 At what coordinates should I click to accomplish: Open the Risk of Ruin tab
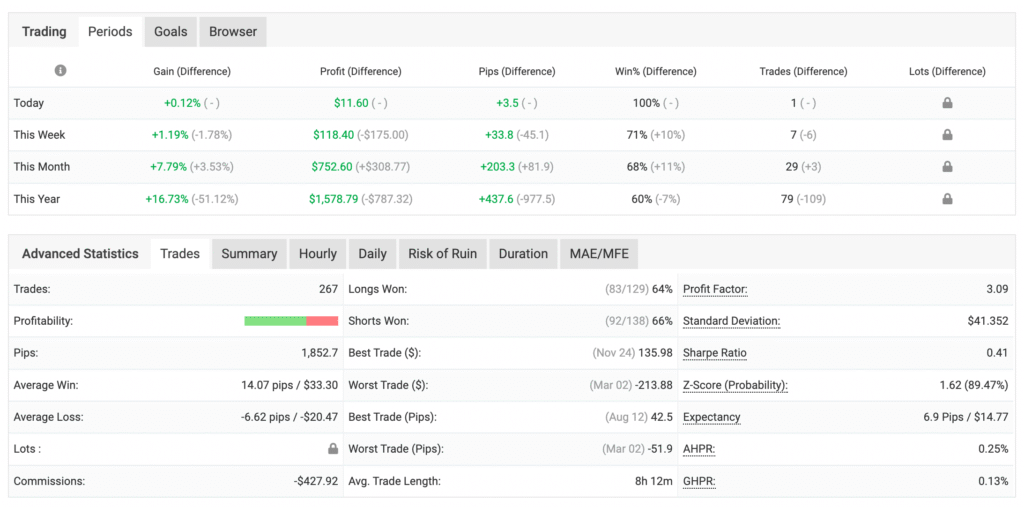tap(442, 254)
